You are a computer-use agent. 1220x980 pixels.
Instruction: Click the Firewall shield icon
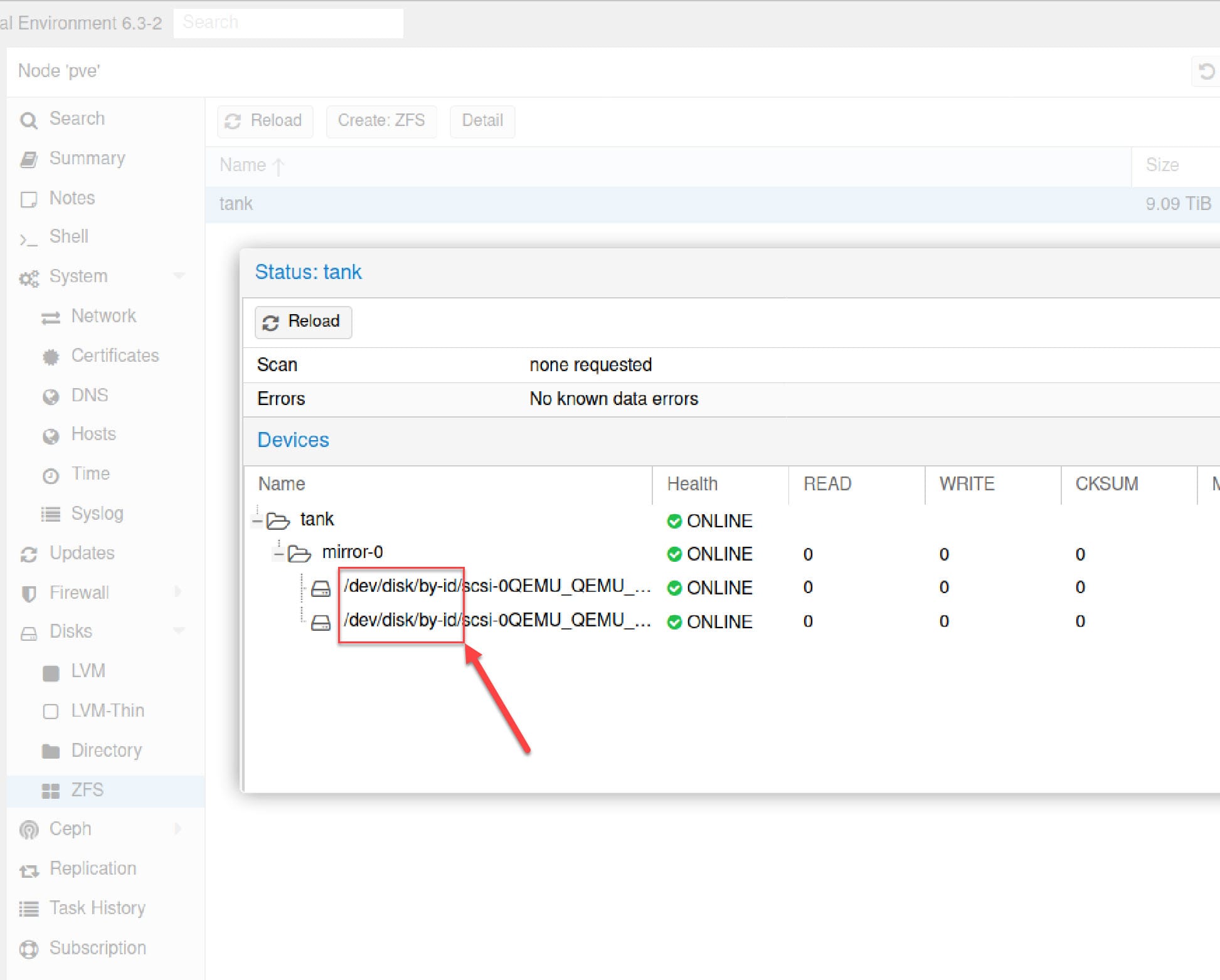tap(29, 593)
